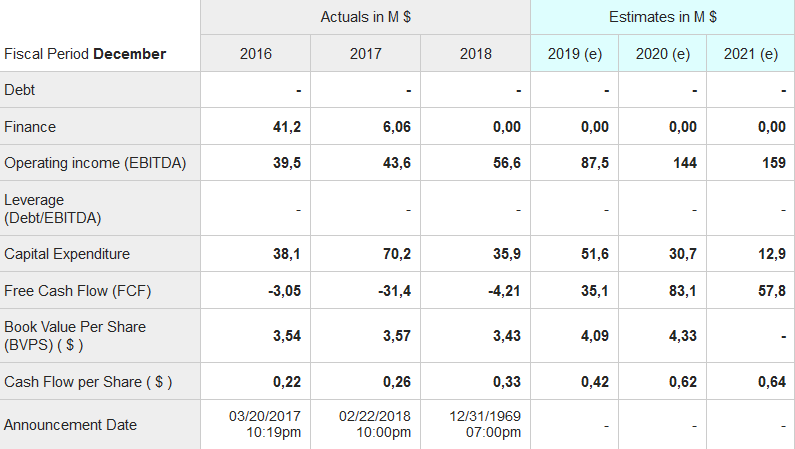The height and width of the screenshot is (449, 795).
Task: Select the 2018 column header
Action: click(476, 54)
